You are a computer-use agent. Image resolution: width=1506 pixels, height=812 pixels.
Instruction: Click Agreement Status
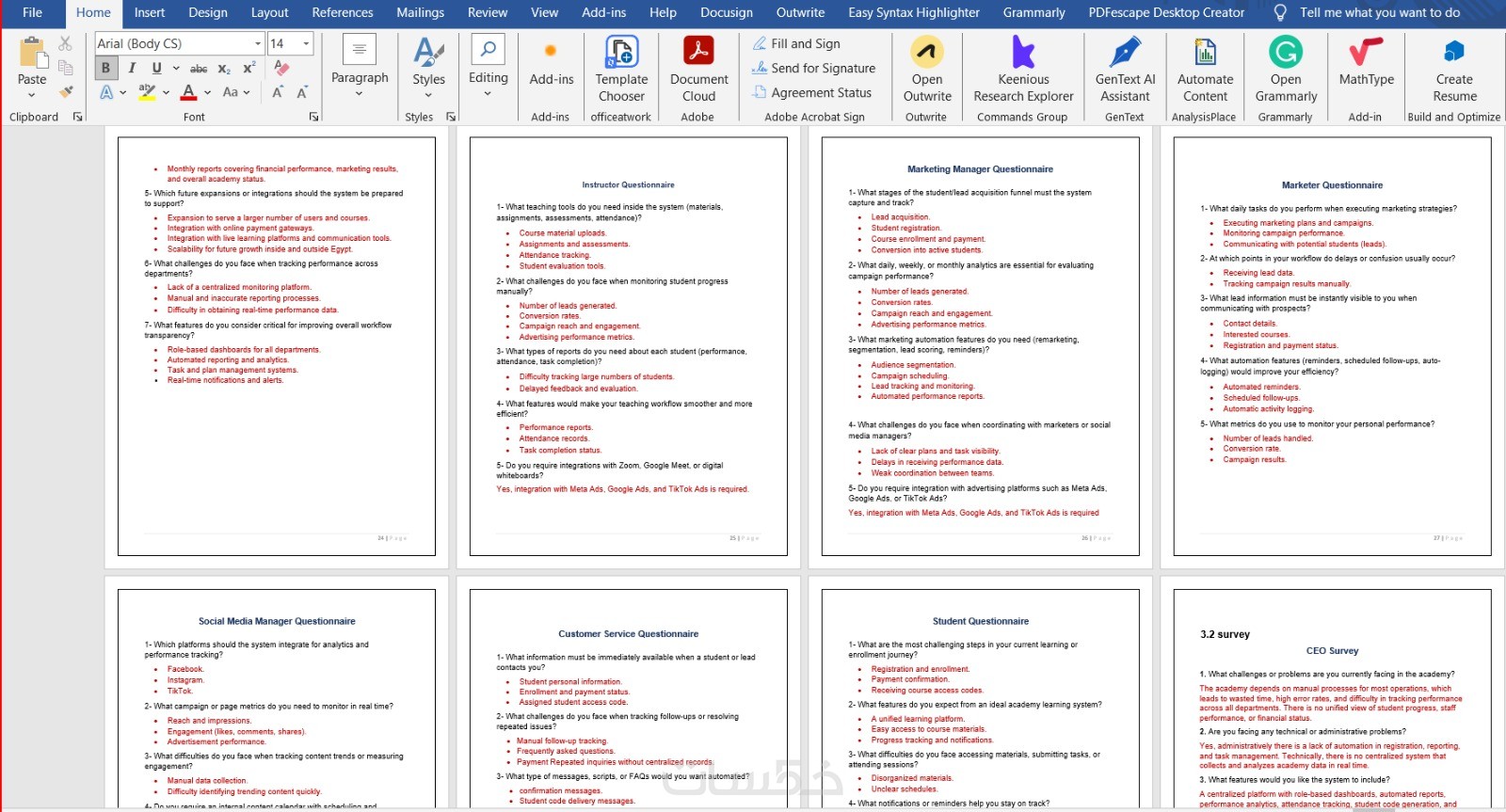point(811,92)
